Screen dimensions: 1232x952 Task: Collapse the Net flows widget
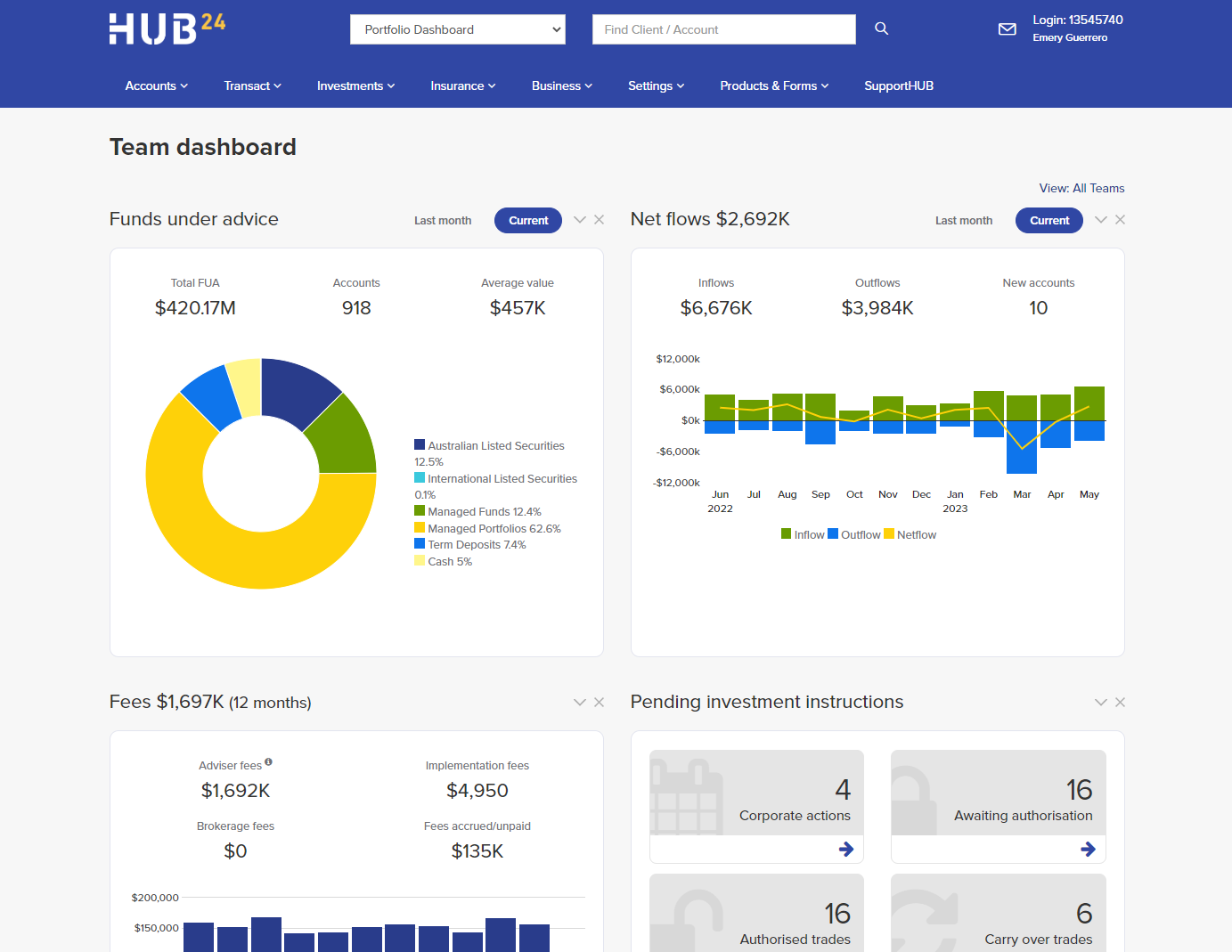tap(1100, 219)
